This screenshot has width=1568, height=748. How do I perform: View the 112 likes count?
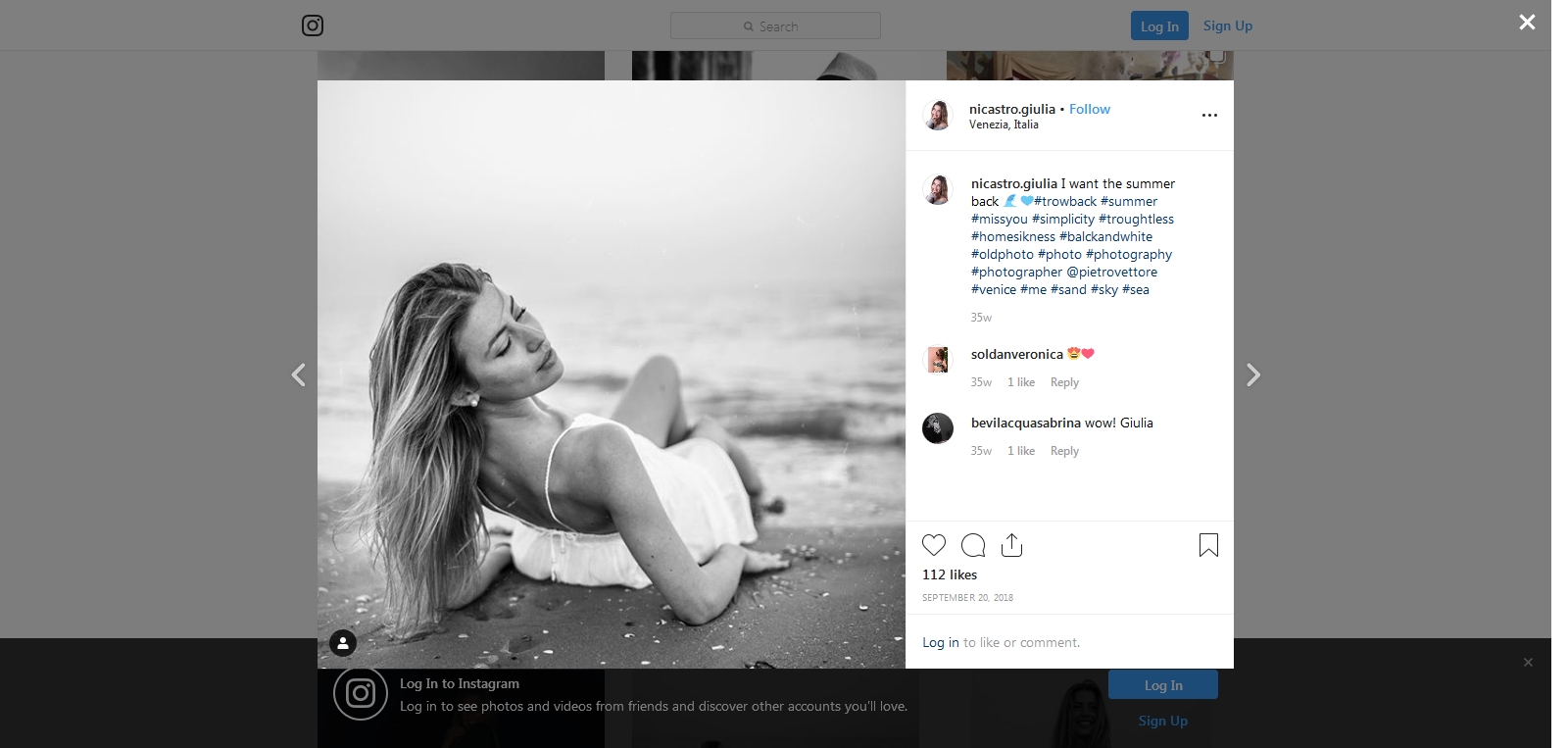950,574
